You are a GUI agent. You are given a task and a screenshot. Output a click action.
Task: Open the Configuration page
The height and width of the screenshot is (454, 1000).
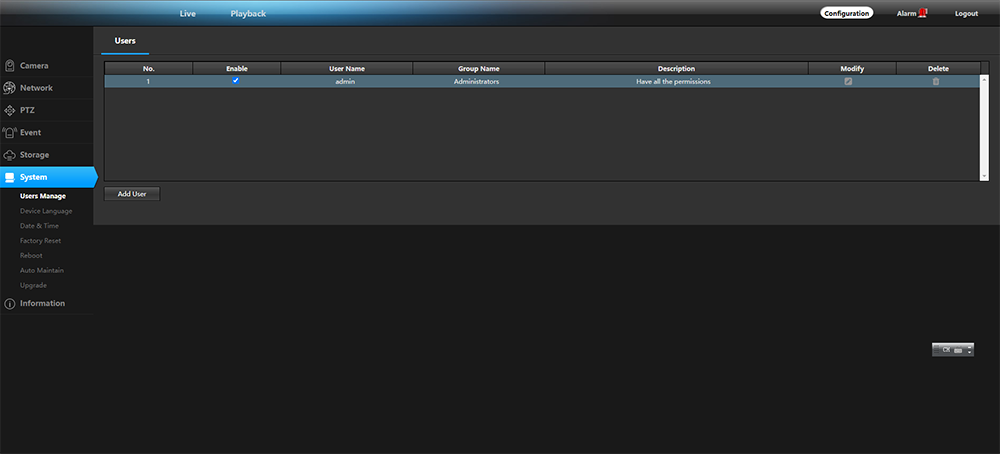847,14
